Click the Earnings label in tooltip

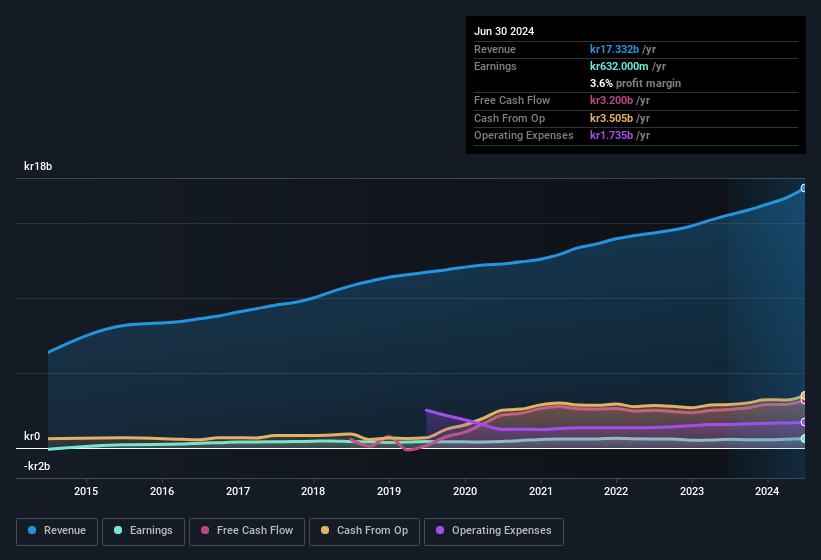point(495,66)
